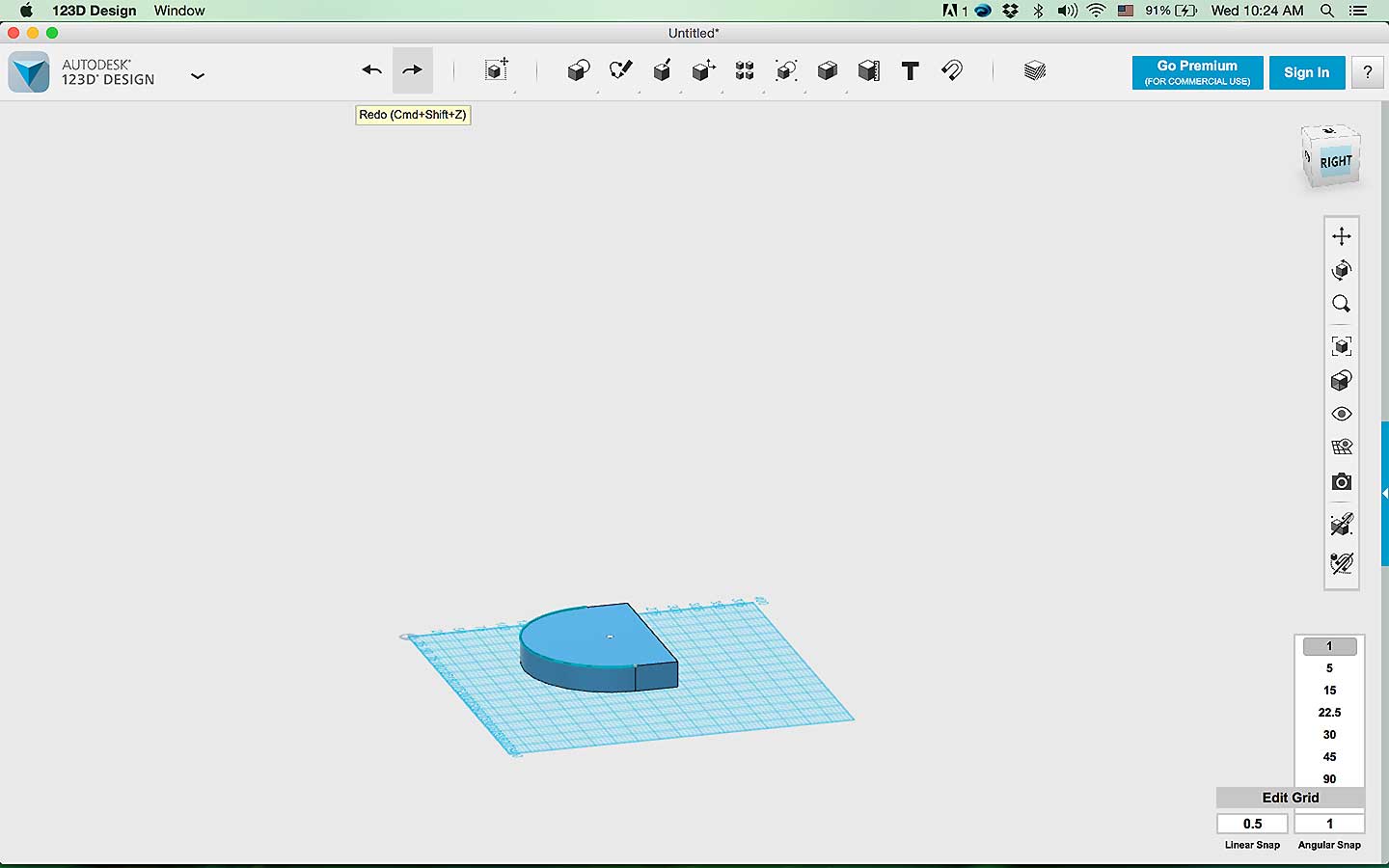Open the Primitives tool menu
Screen dimensions: 1389x868
pyautogui.click(x=579, y=70)
